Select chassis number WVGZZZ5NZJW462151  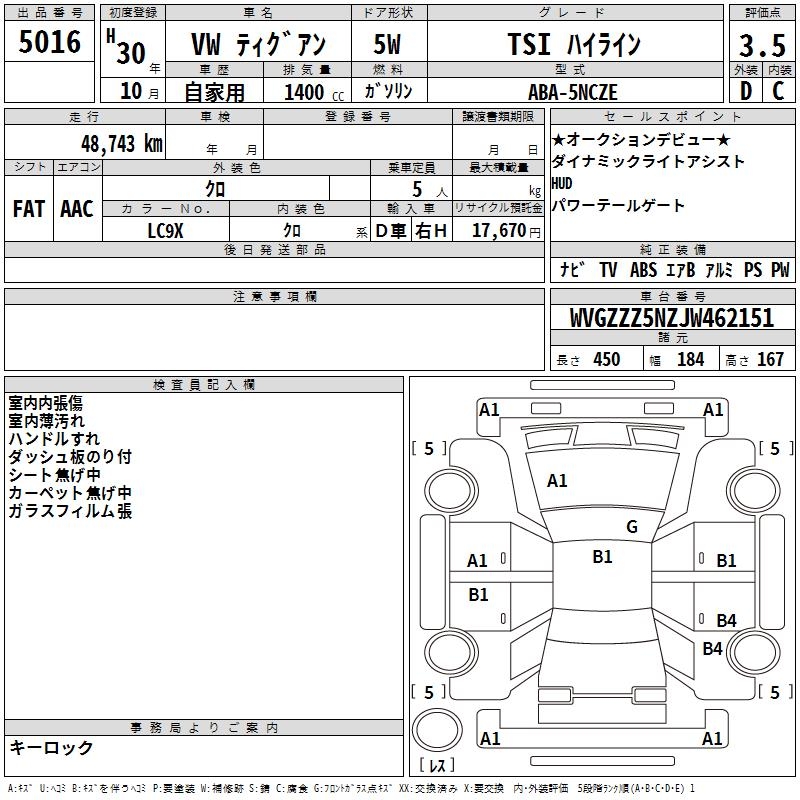click(x=672, y=318)
